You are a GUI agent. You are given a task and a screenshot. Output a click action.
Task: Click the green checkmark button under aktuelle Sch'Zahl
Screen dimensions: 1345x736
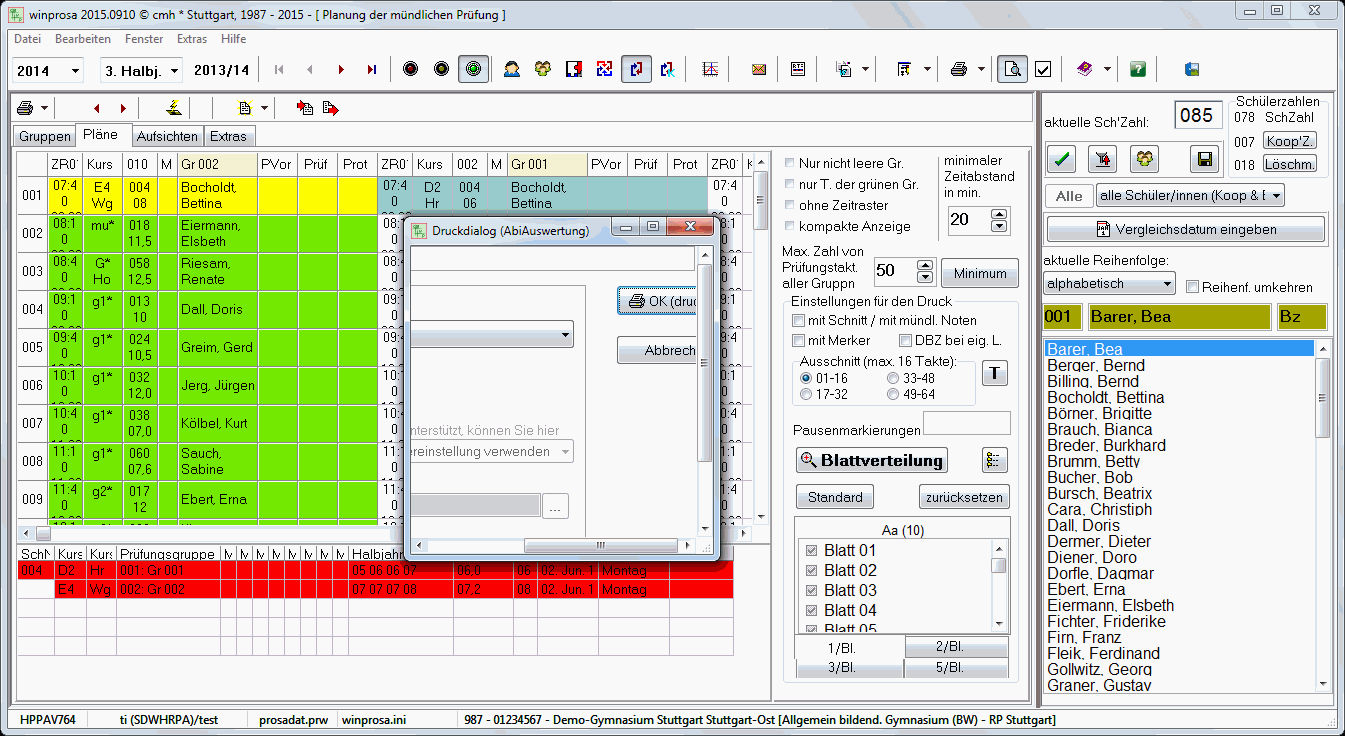[1060, 158]
